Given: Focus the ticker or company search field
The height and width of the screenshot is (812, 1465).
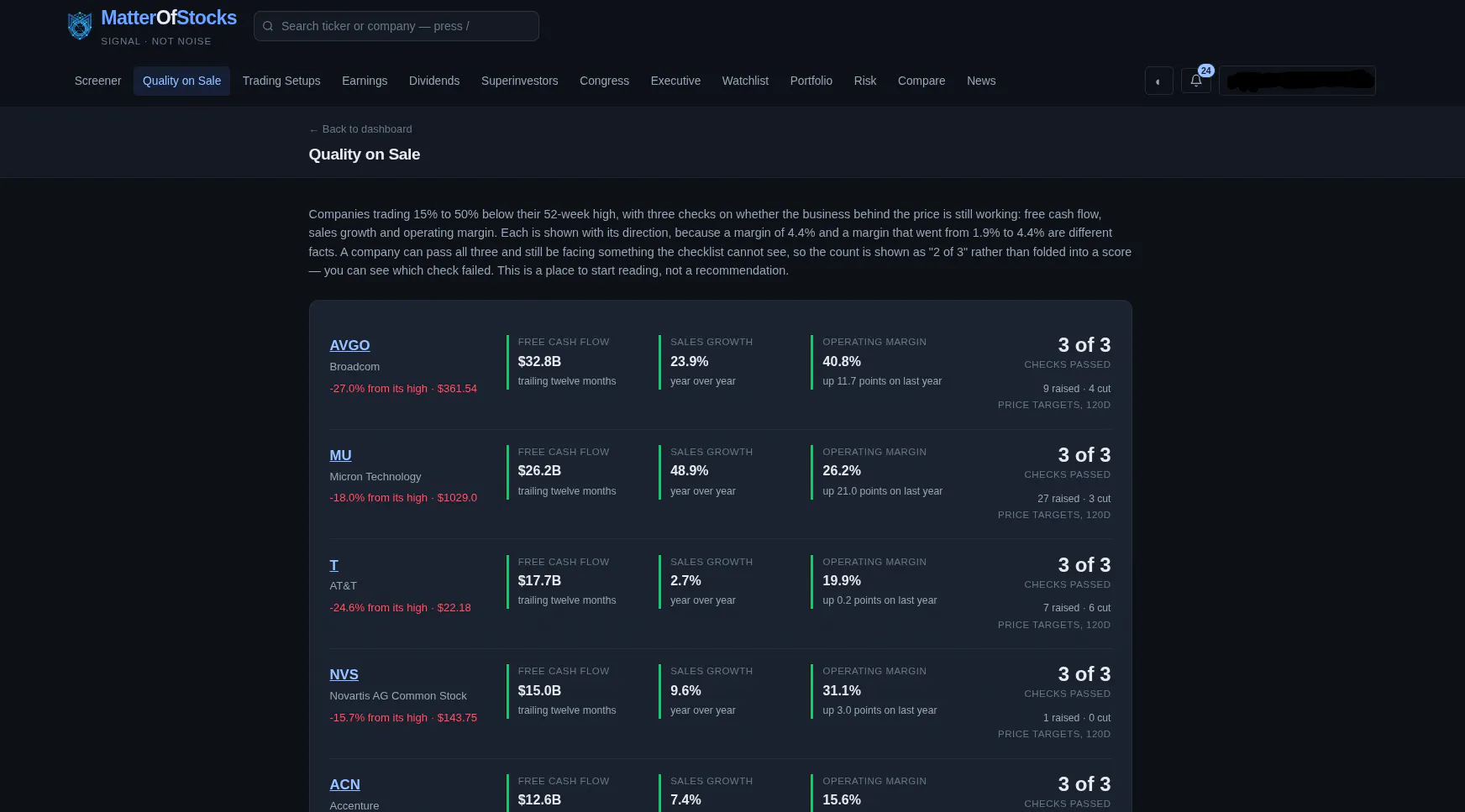Looking at the screenshot, I should point(396,26).
